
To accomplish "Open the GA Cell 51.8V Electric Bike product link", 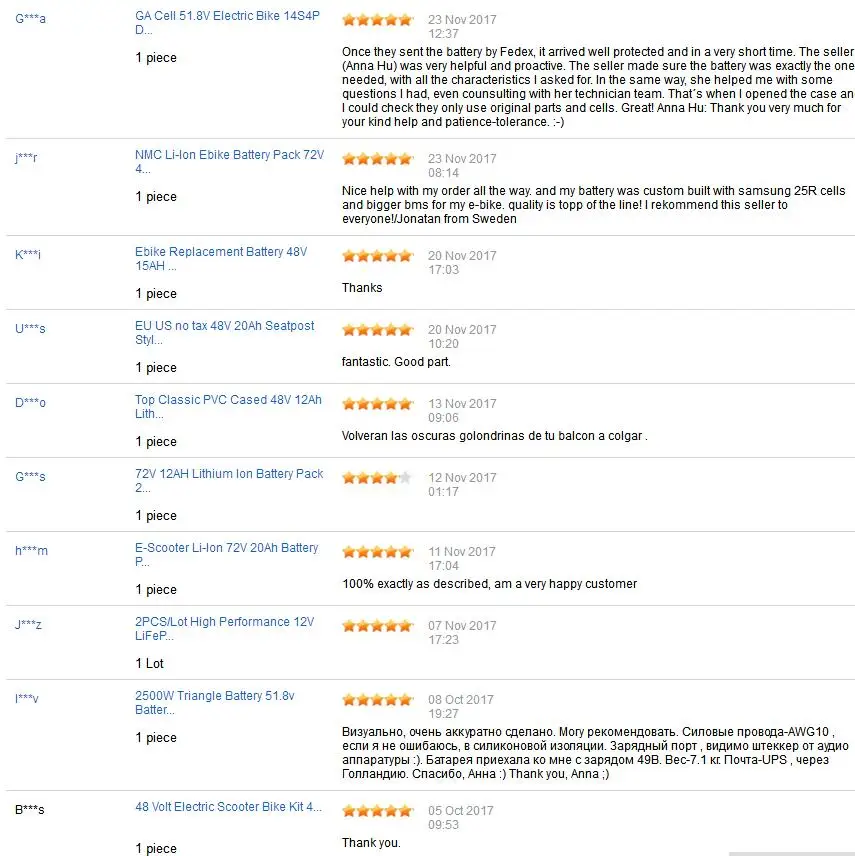I will pyautogui.click(x=227, y=23).
